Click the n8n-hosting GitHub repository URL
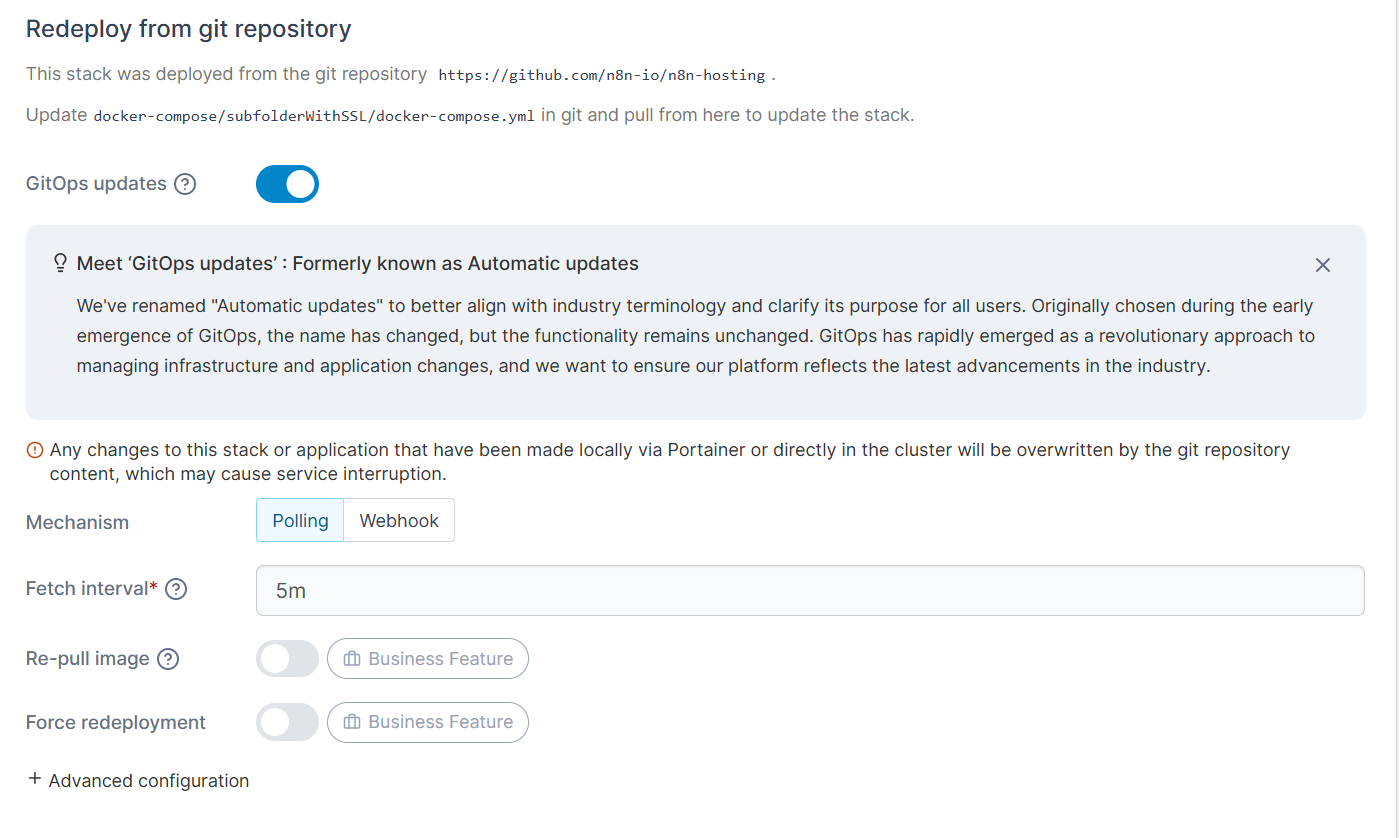 (x=602, y=75)
